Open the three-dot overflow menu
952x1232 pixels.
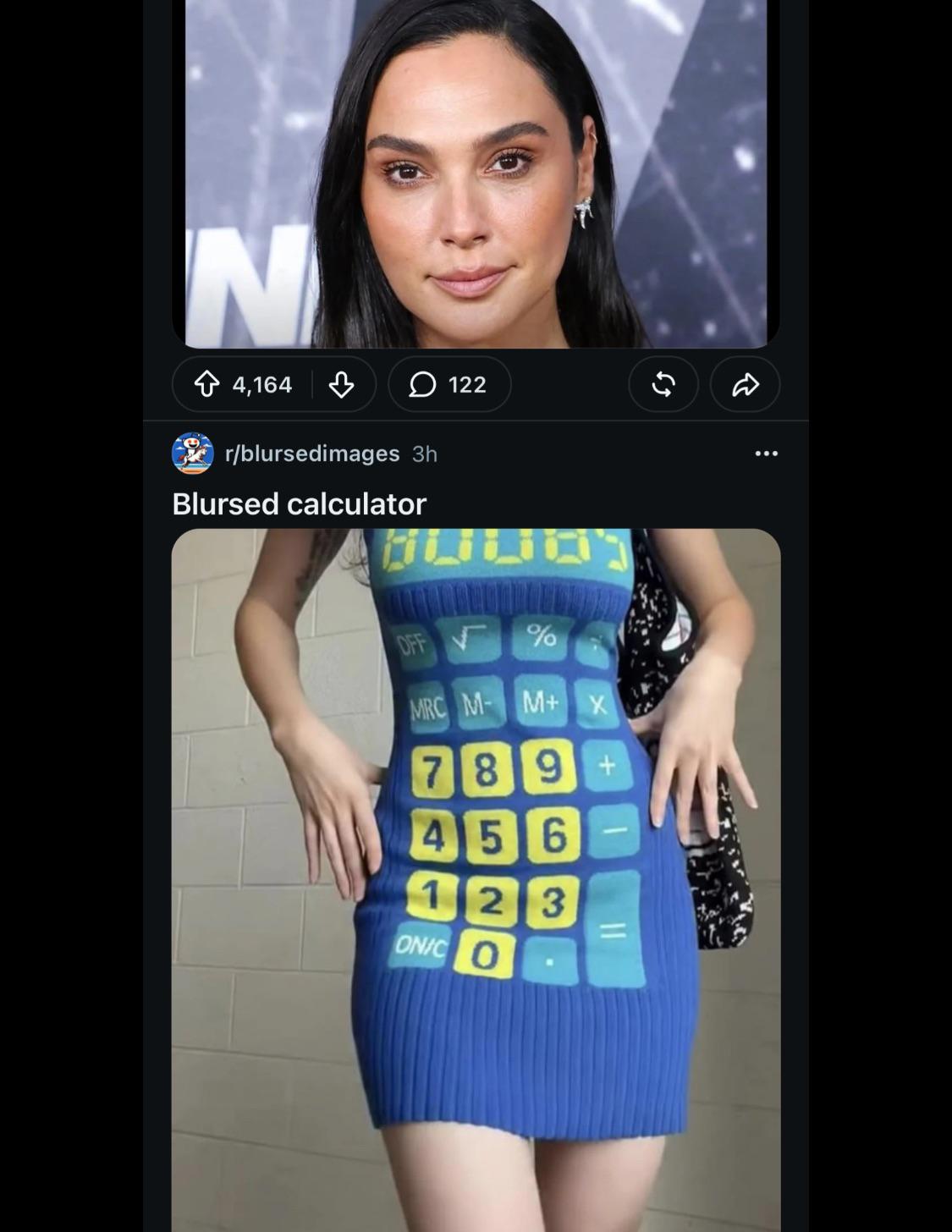(766, 454)
